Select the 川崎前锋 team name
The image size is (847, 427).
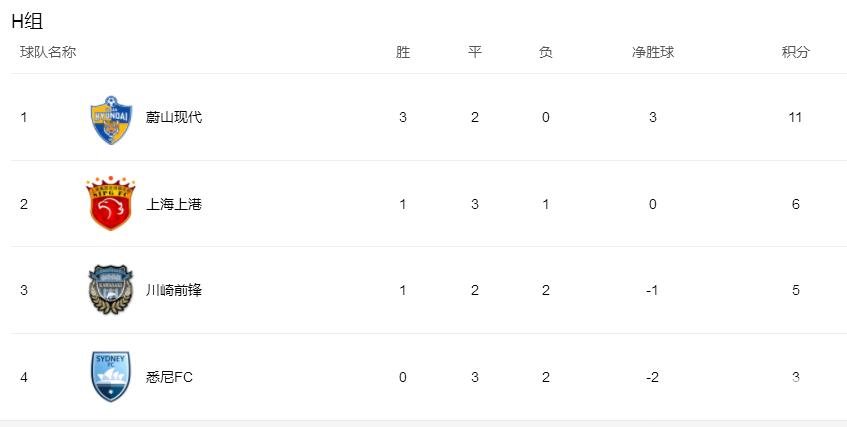(x=174, y=290)
